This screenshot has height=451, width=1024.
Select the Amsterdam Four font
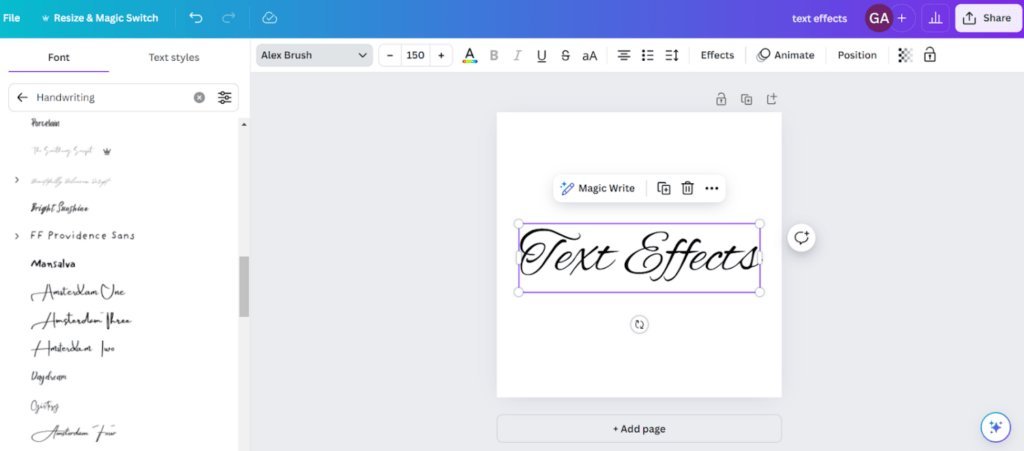(x=74, y=432)
